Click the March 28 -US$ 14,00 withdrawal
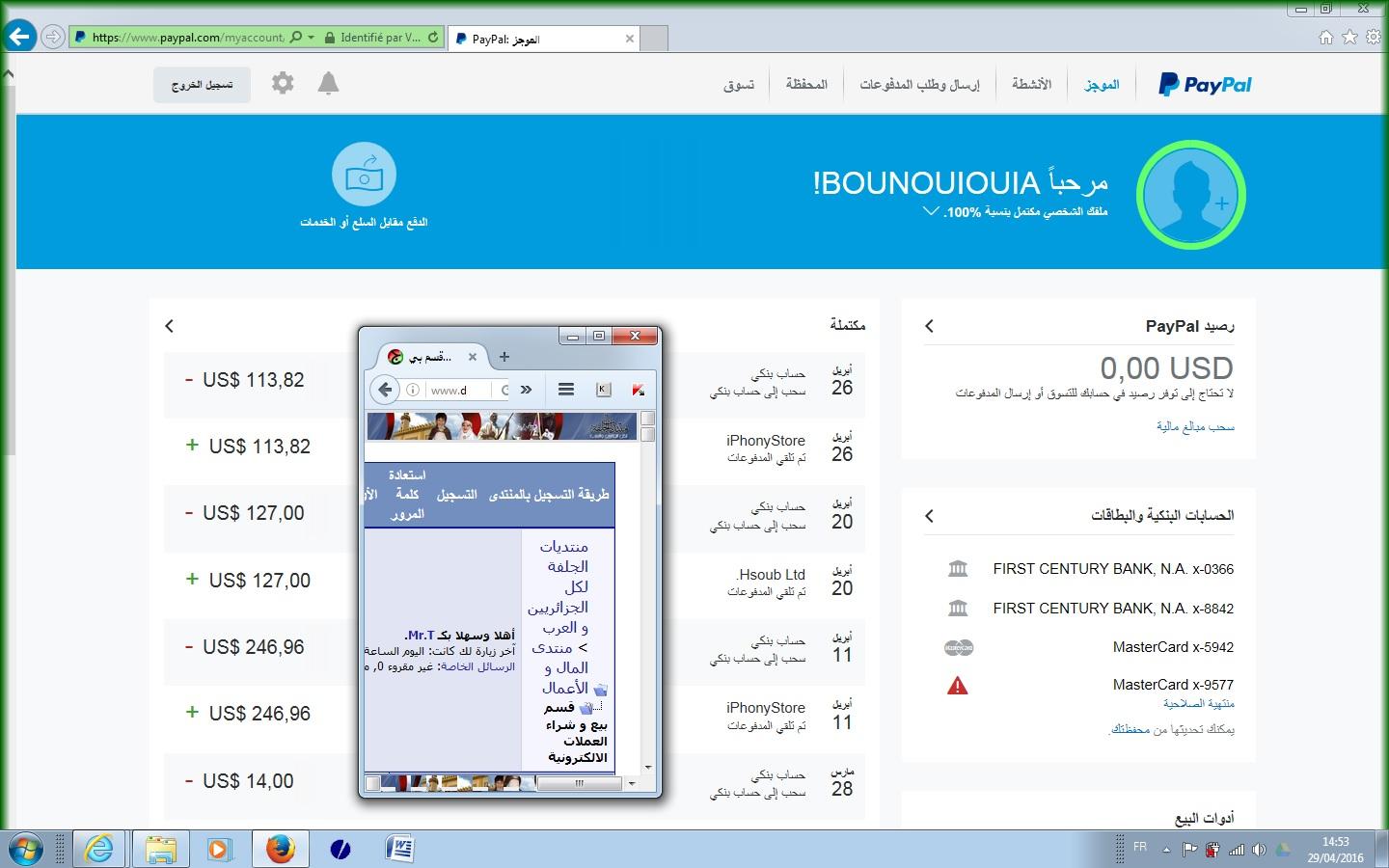This screenshot has height=868, width=1389. tap(514, 782)
